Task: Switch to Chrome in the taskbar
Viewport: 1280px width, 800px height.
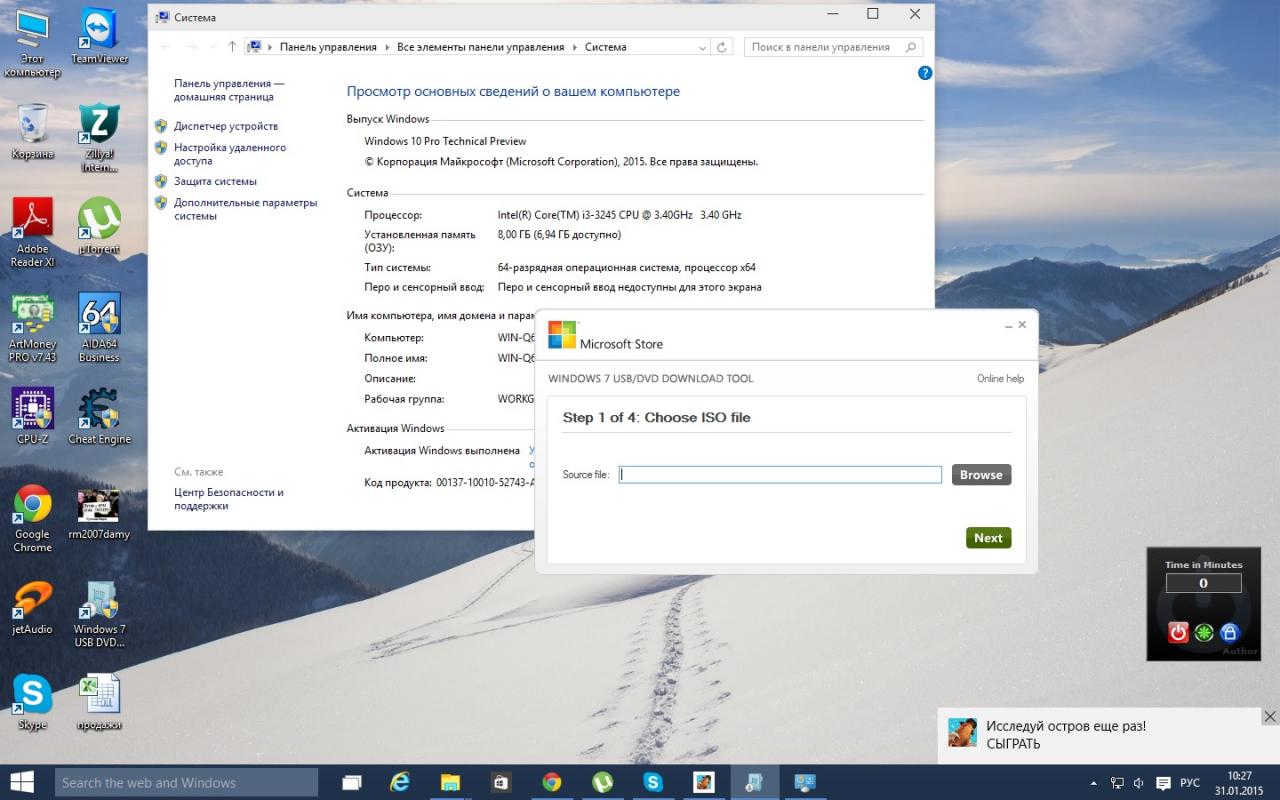Action: coord(552,782)
